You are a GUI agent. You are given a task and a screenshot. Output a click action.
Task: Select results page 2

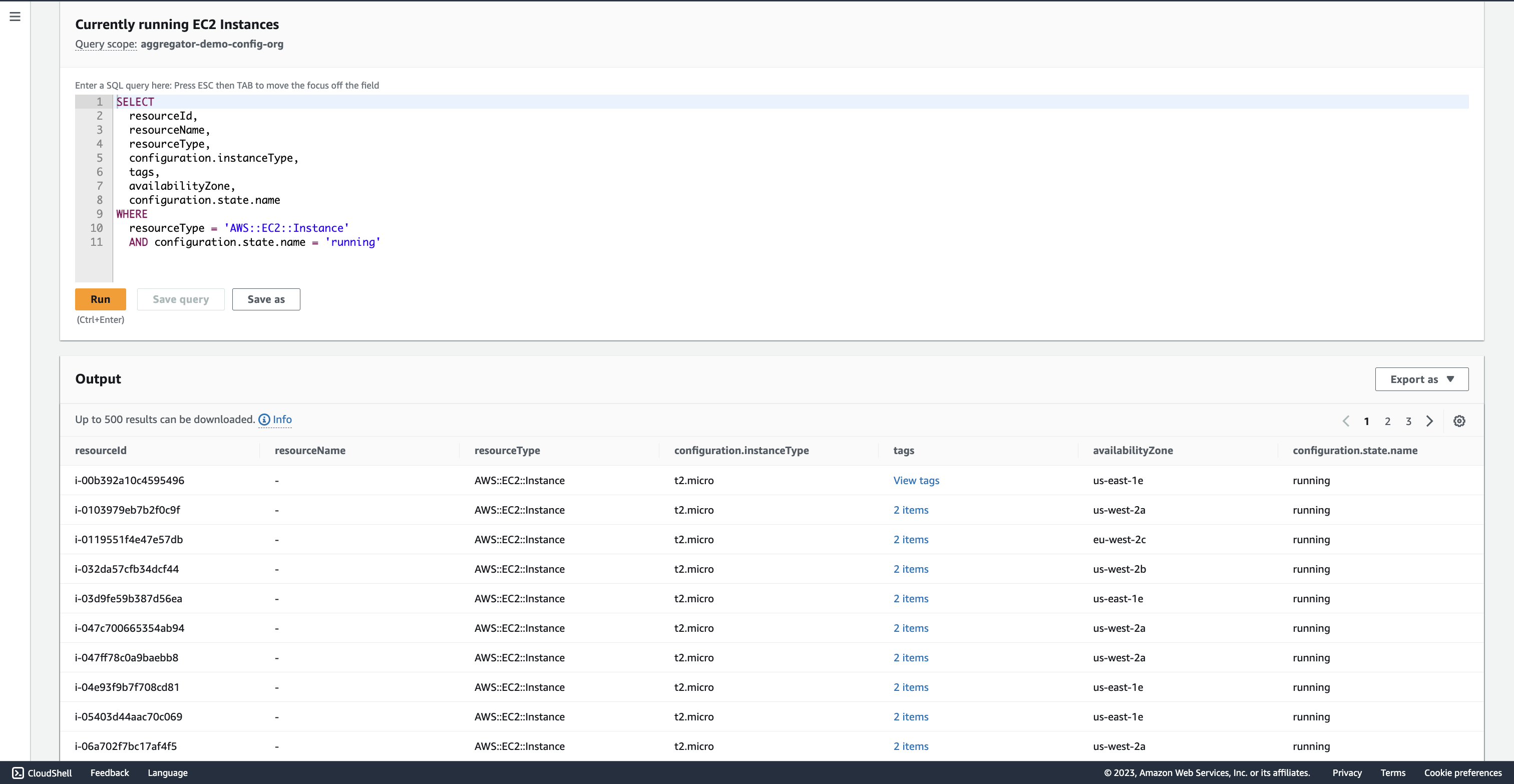click(x=1388, y=421)
